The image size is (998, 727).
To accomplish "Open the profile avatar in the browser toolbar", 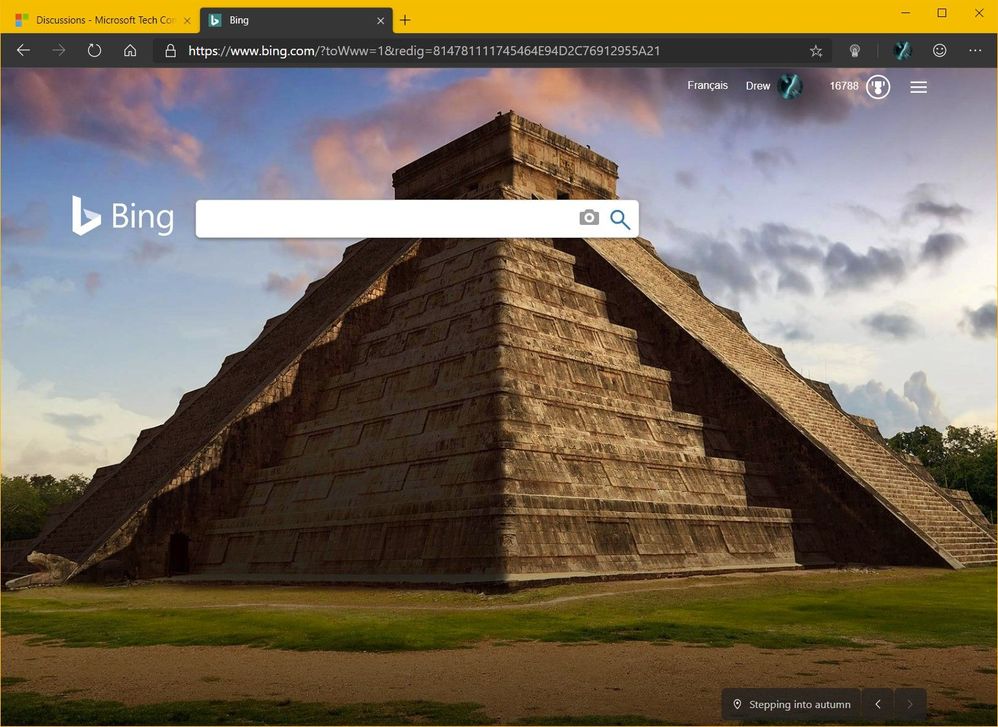I will 903,51.
